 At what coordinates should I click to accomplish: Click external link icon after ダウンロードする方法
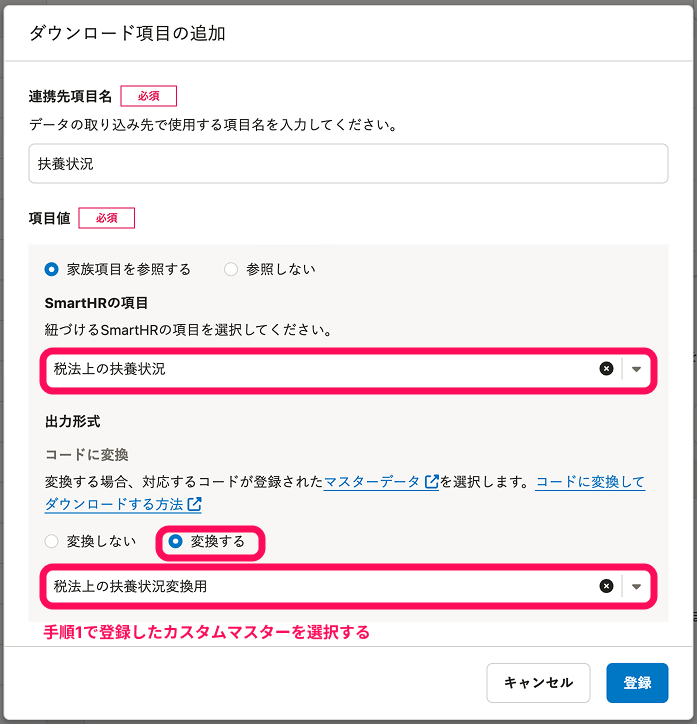[194, 505]
